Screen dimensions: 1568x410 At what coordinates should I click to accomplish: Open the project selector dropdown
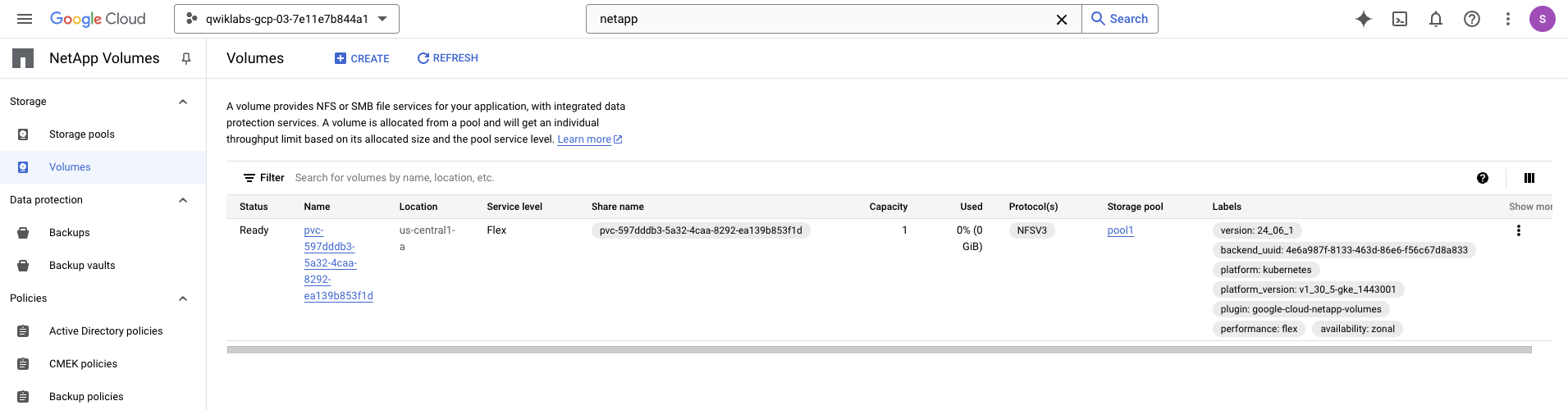(286, 19)
